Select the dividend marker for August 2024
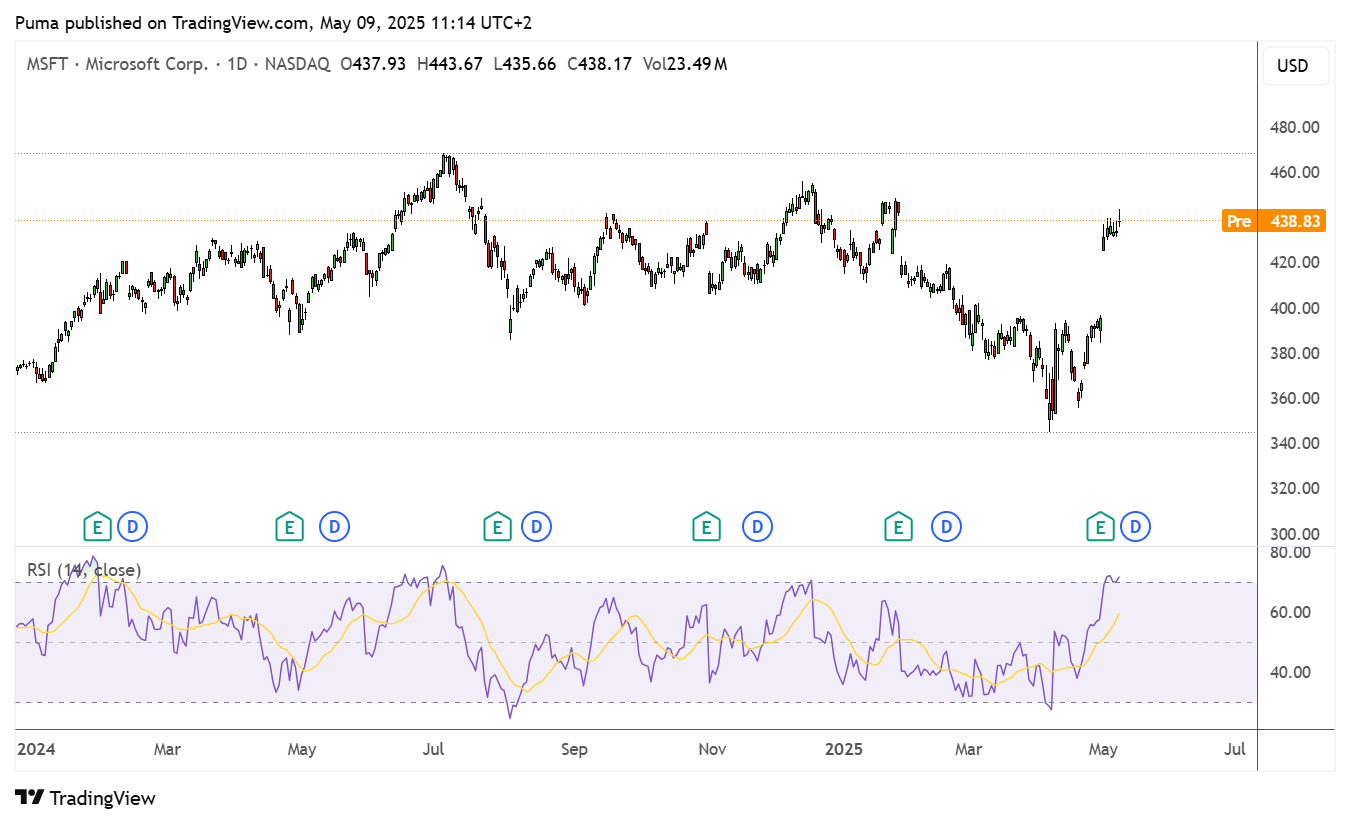This screenshot has height=824, width=1350. click(537, 525)
